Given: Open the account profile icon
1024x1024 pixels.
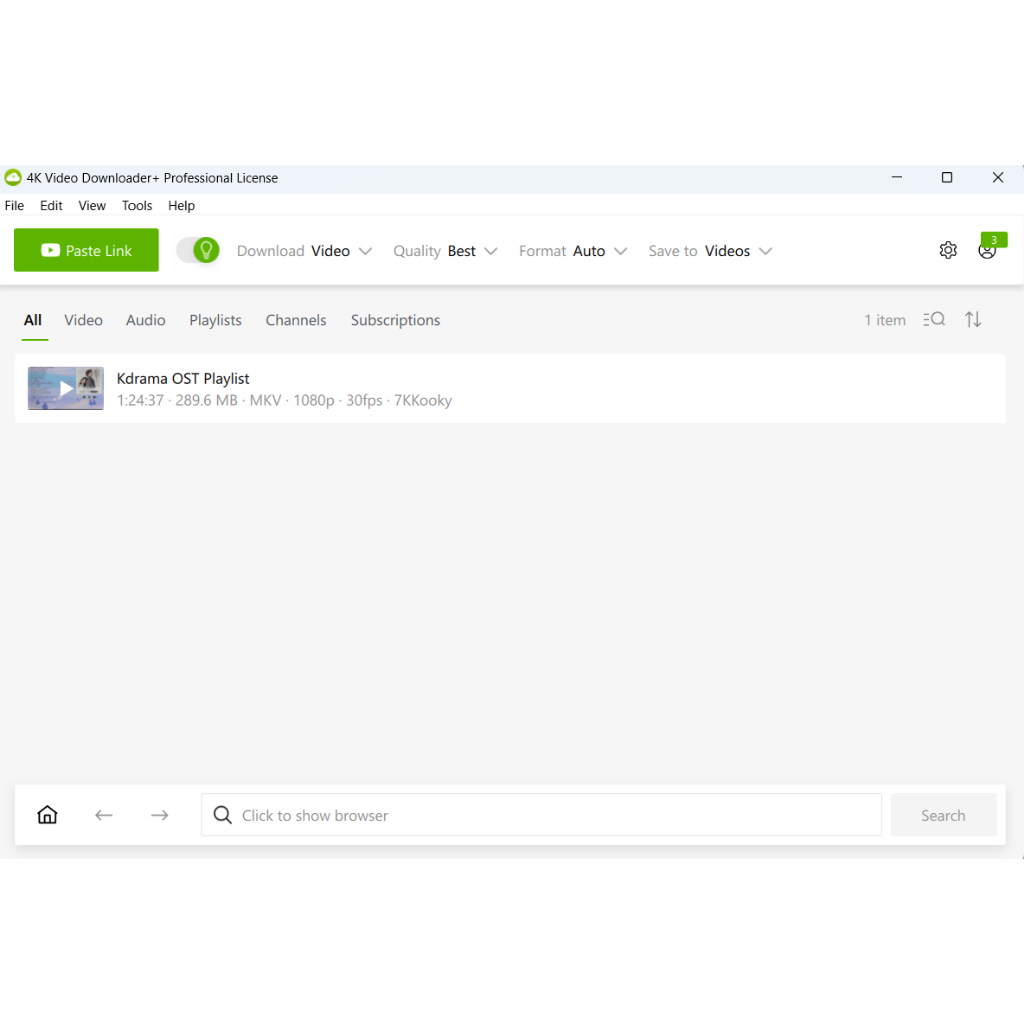Looking at the screenshot, I should [986, 251].
